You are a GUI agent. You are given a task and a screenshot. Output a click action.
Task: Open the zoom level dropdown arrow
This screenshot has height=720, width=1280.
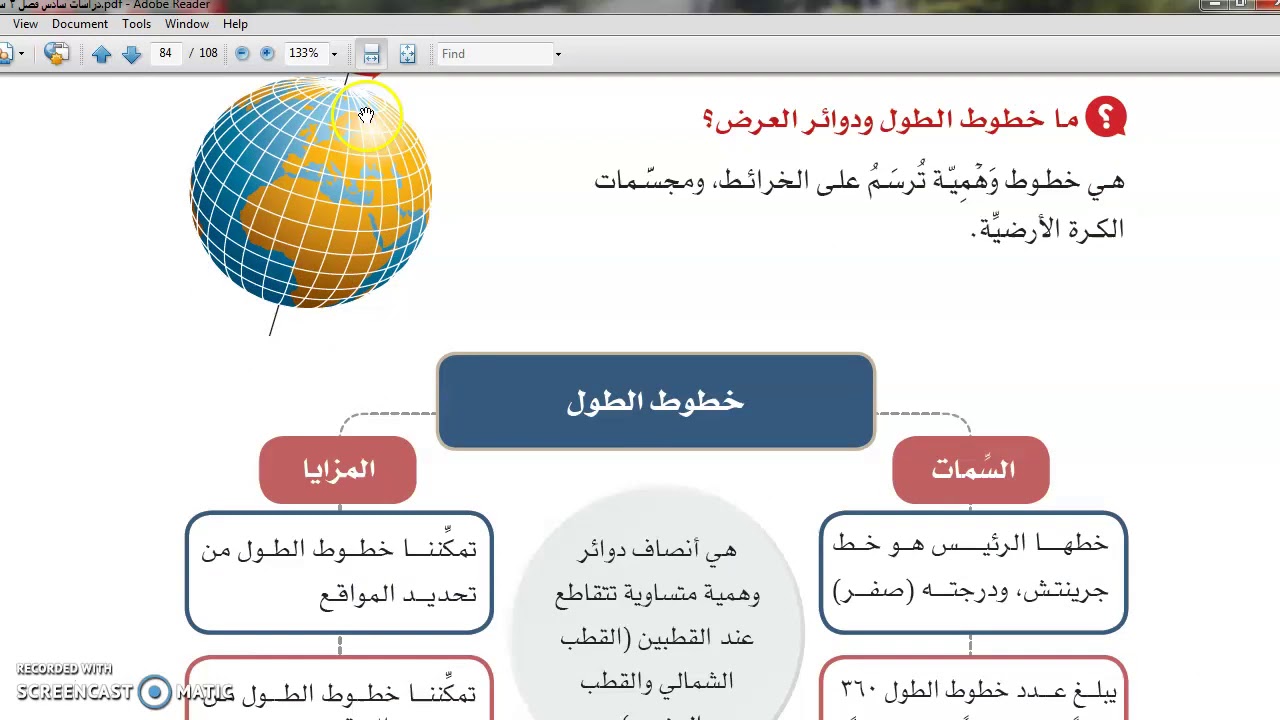334,54
